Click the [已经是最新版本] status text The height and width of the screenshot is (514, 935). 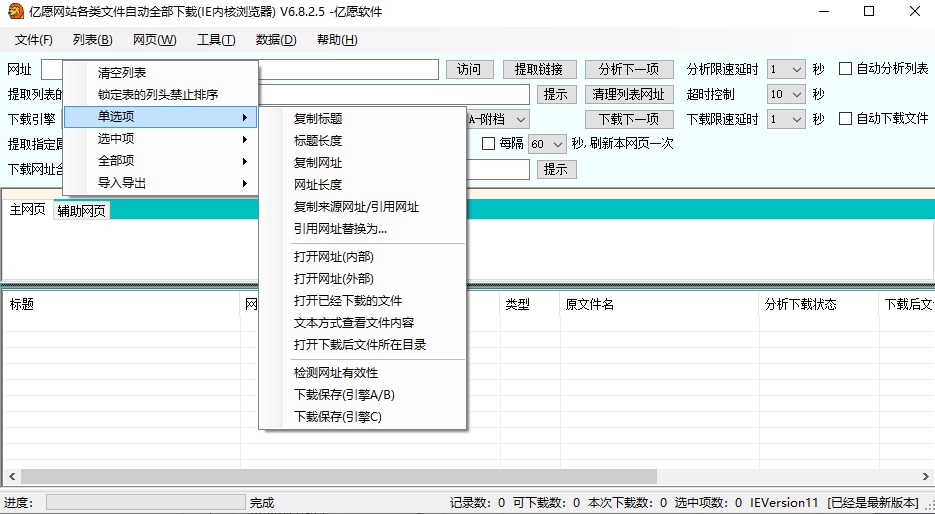pyautogui.click(x=873, y=503)
